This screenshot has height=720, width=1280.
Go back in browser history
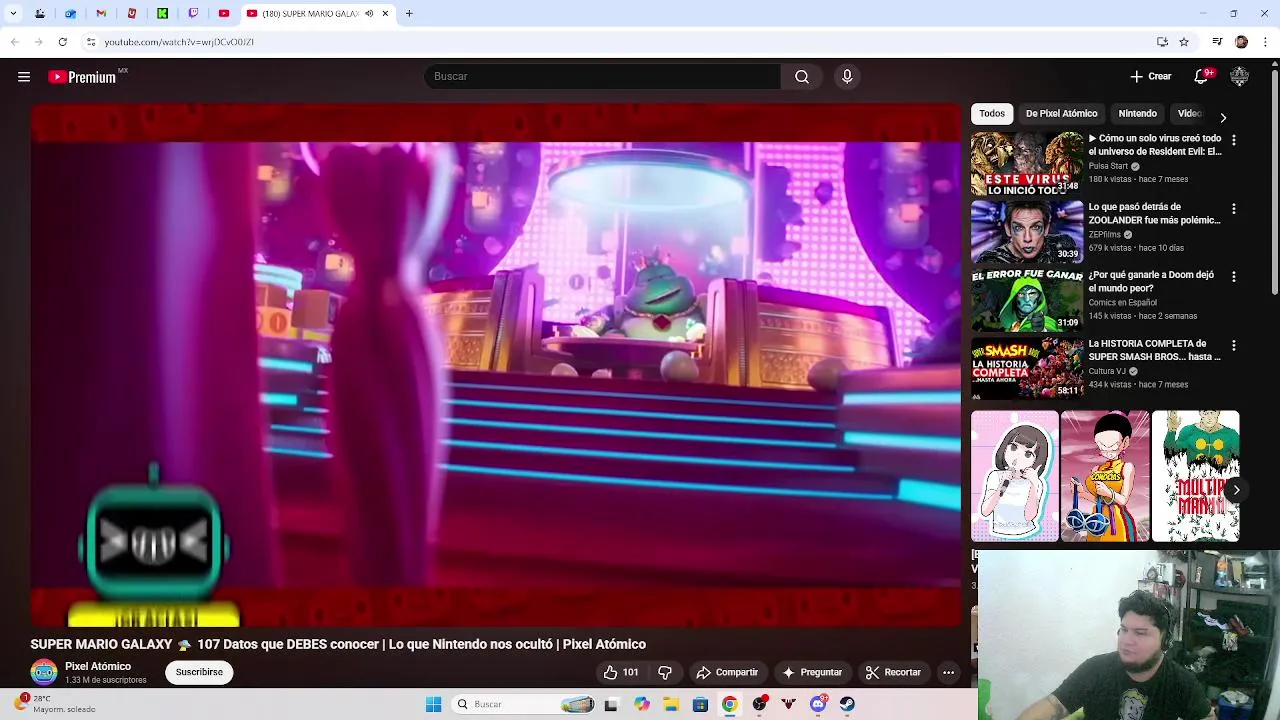[x=14, y=42]
